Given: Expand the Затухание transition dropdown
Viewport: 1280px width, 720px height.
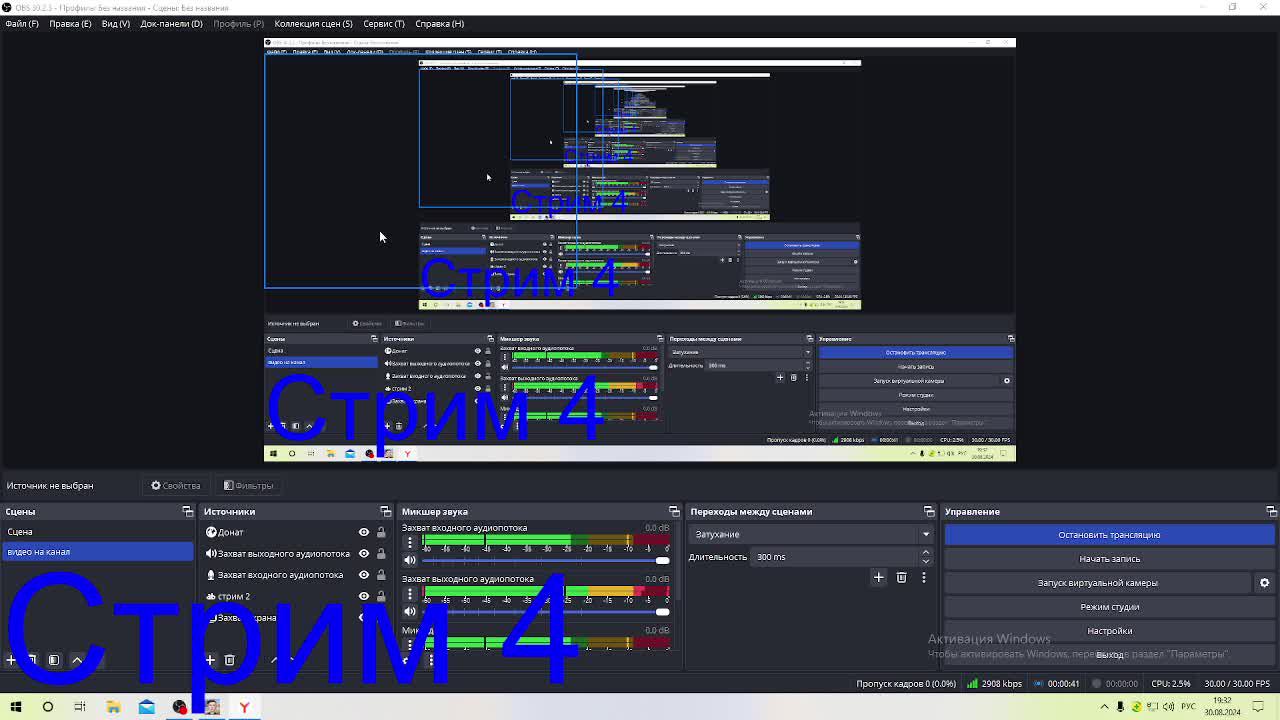Looking at the screenshot, I should [x=925, y=534].
